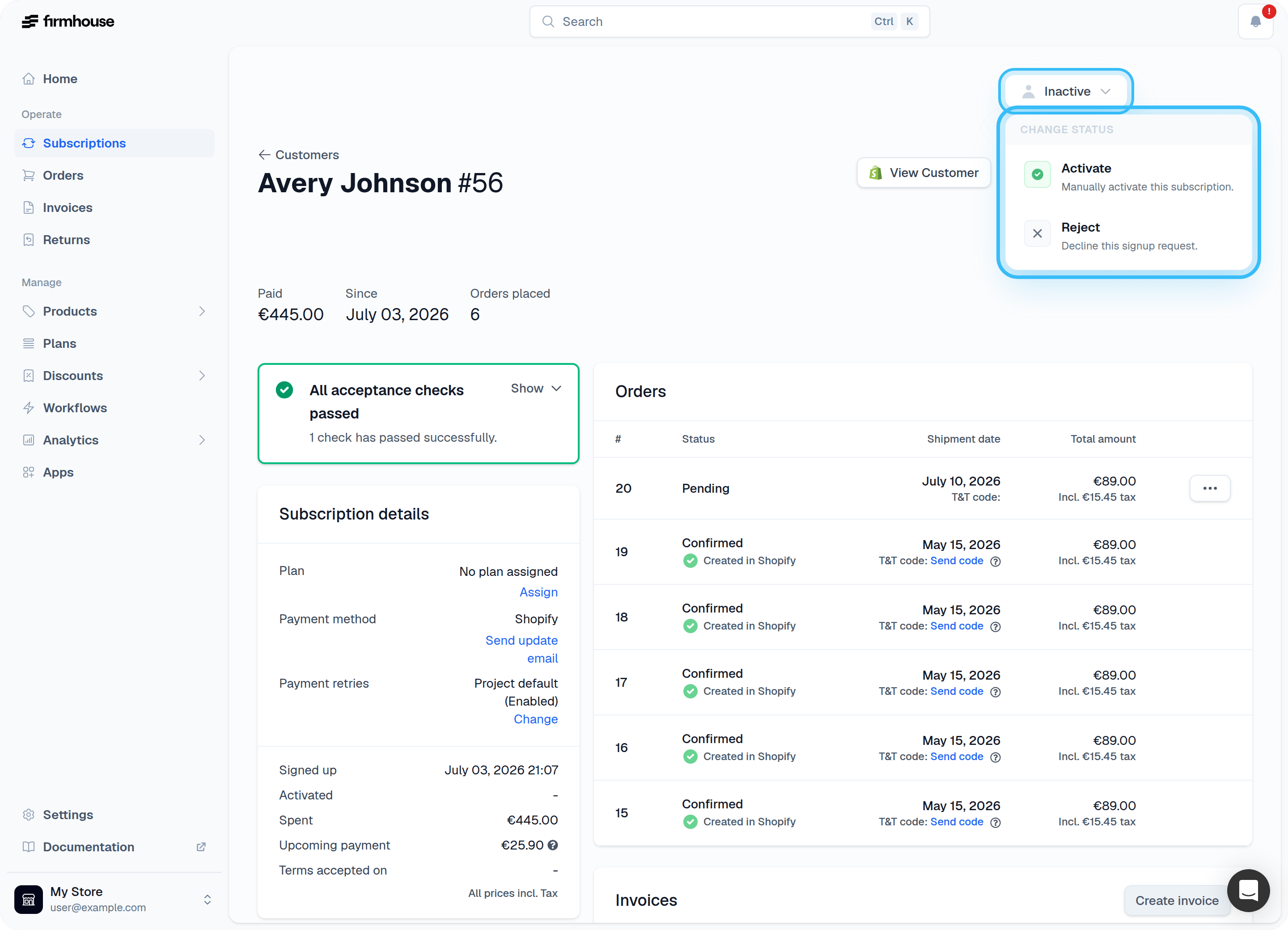Expand the Products submenu chevron
Image resolution: width=1288 pixels, height=930 pixels.
(202, 311)
